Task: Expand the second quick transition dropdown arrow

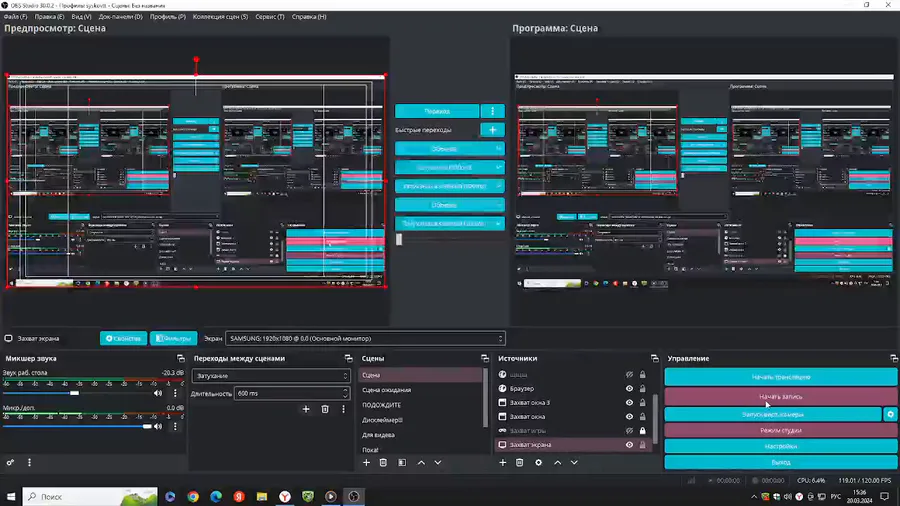Action: pos(498,168)
